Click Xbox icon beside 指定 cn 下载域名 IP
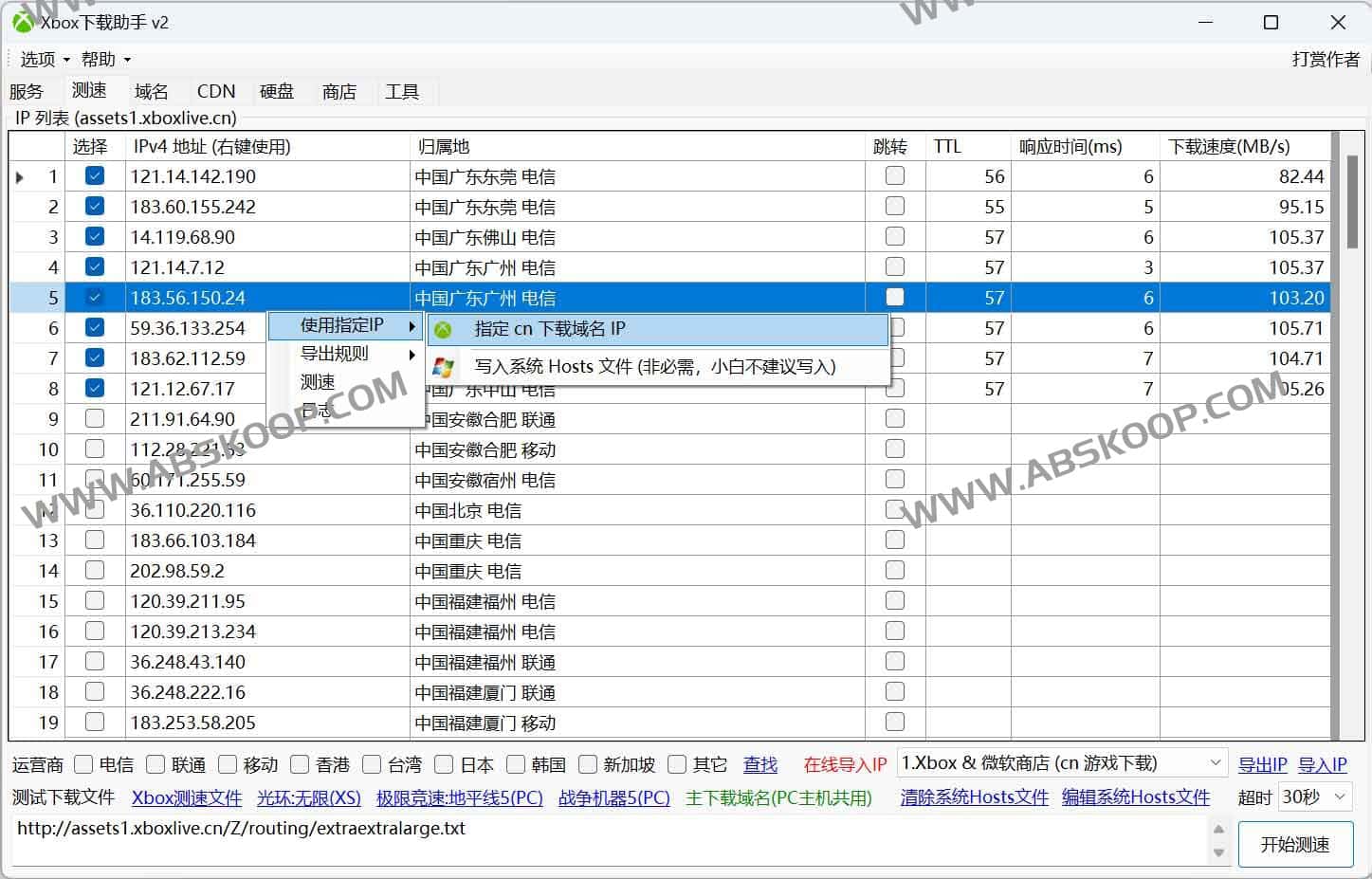1372x879 pixels. [443, 330]
